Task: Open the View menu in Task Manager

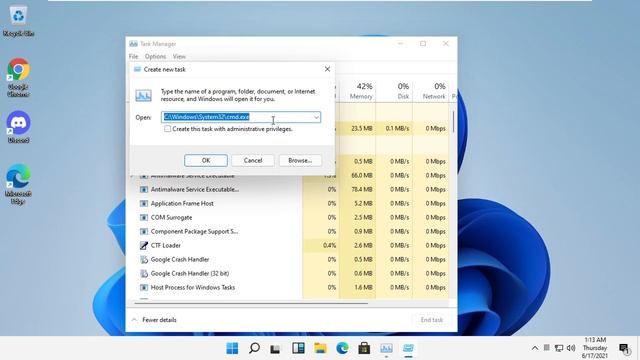Action: coord(179,56)
